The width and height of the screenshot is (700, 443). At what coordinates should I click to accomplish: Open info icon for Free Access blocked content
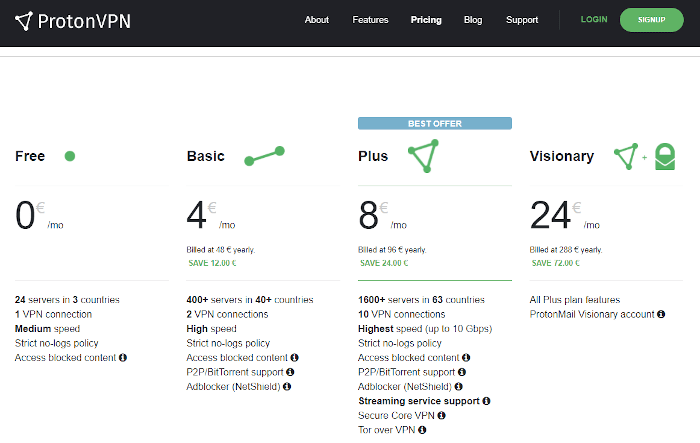tap(123, 358)
